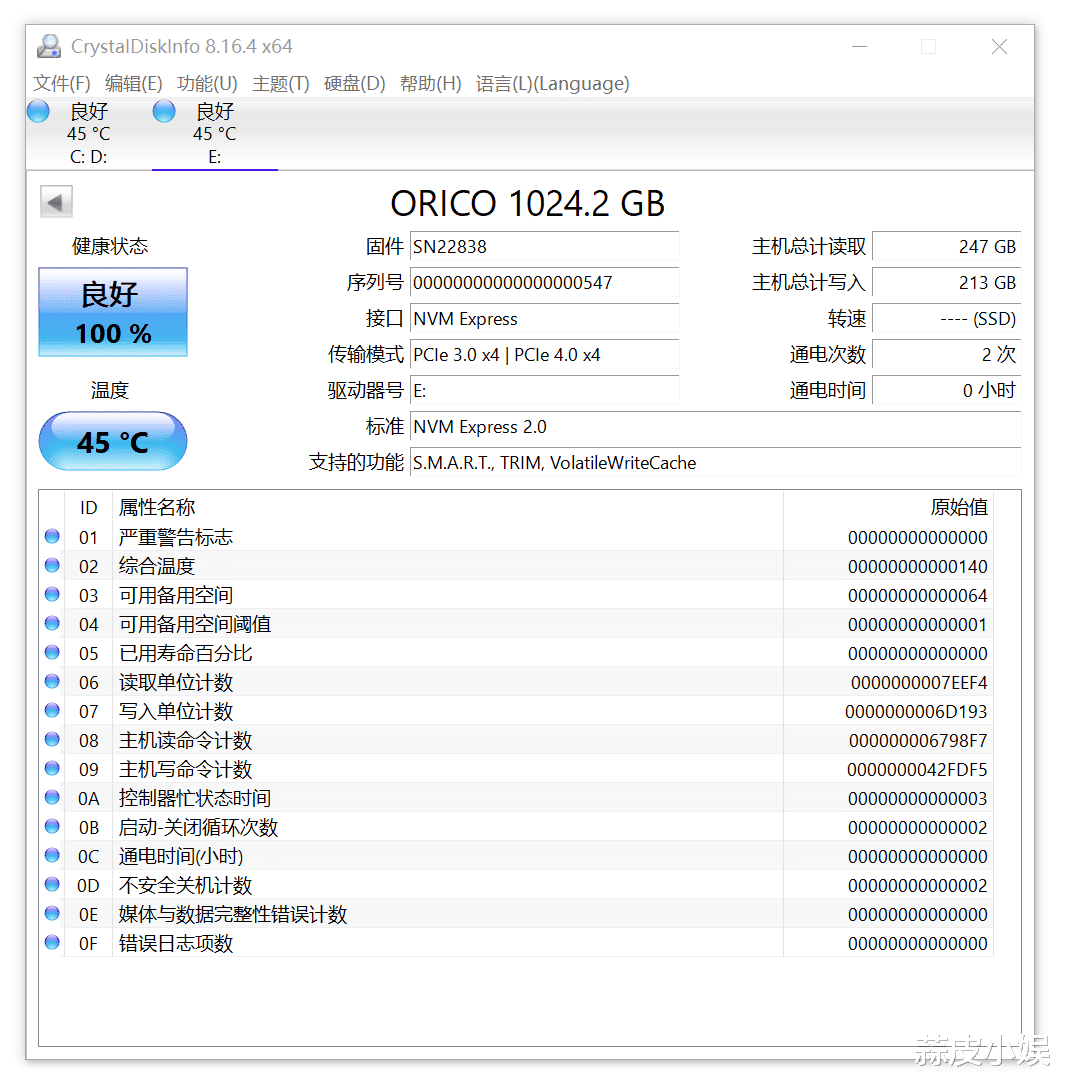
Task: Click the 45 °C temperature button
Action: [x=113, y=441]
